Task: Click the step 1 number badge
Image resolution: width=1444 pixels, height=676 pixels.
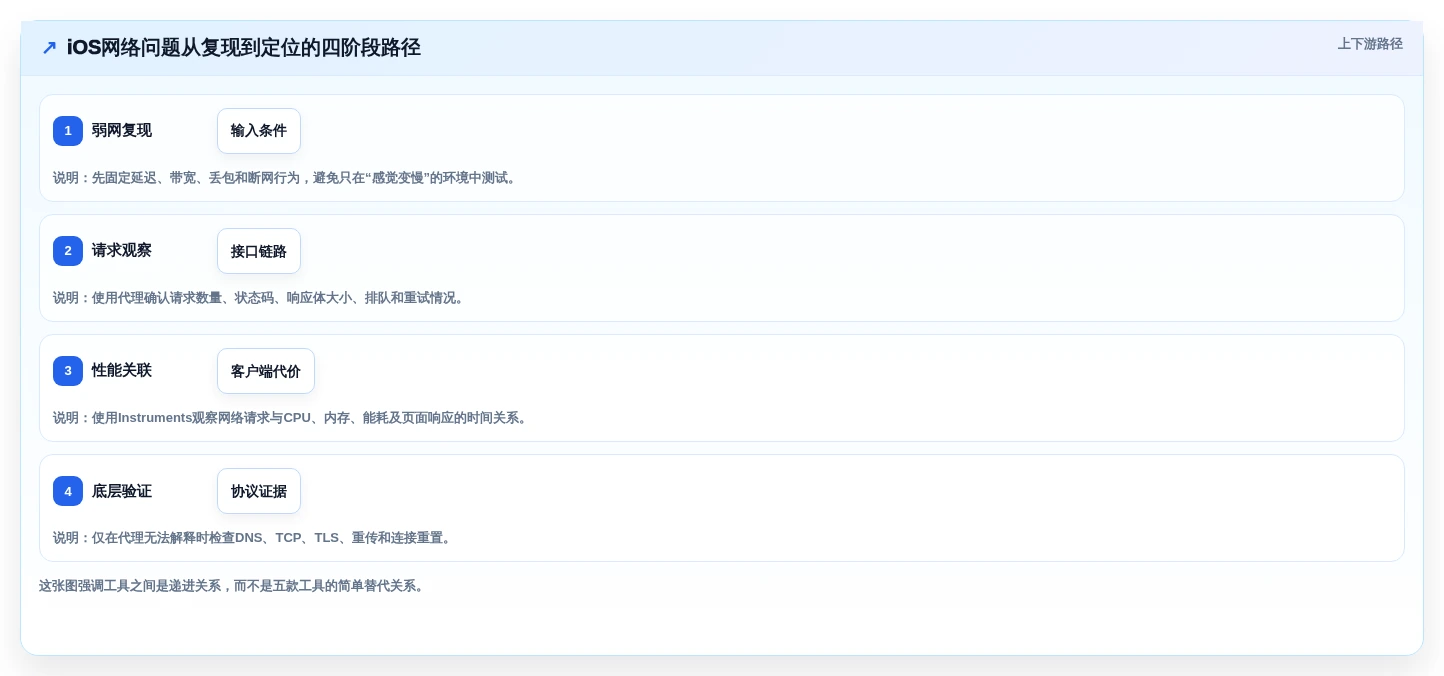Action: tap(68, 131)
